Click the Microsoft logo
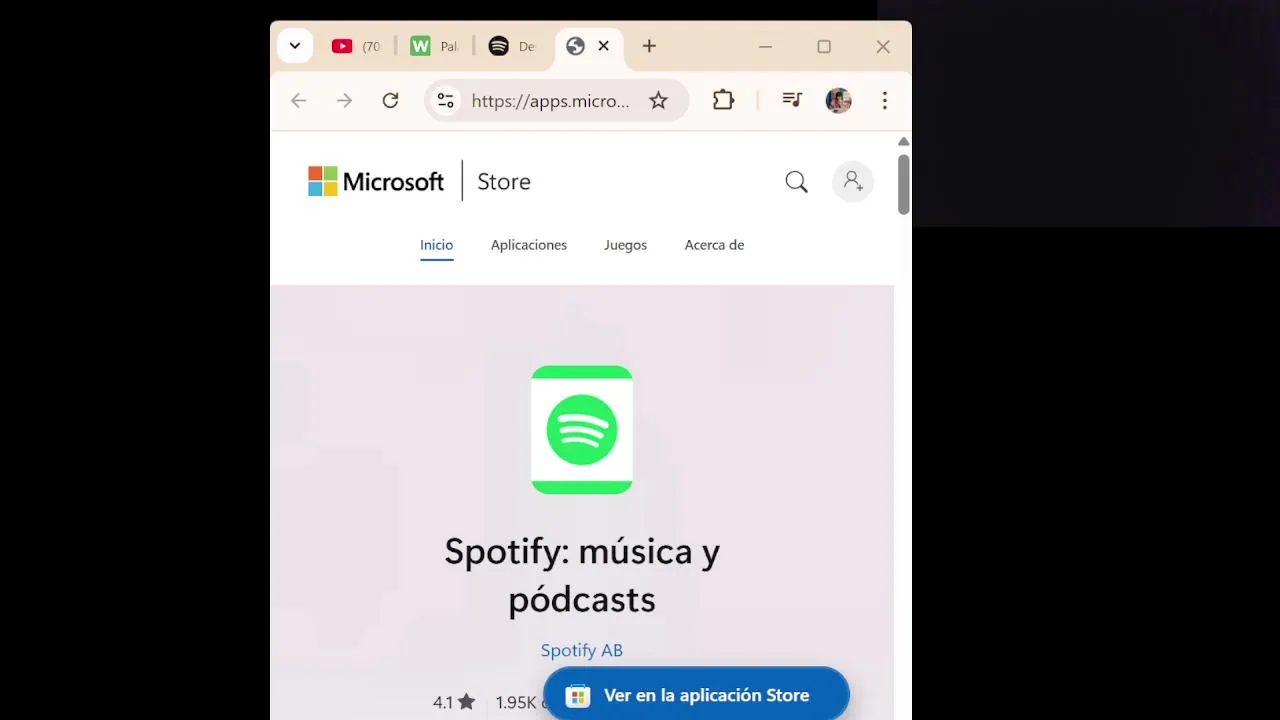 376,181
